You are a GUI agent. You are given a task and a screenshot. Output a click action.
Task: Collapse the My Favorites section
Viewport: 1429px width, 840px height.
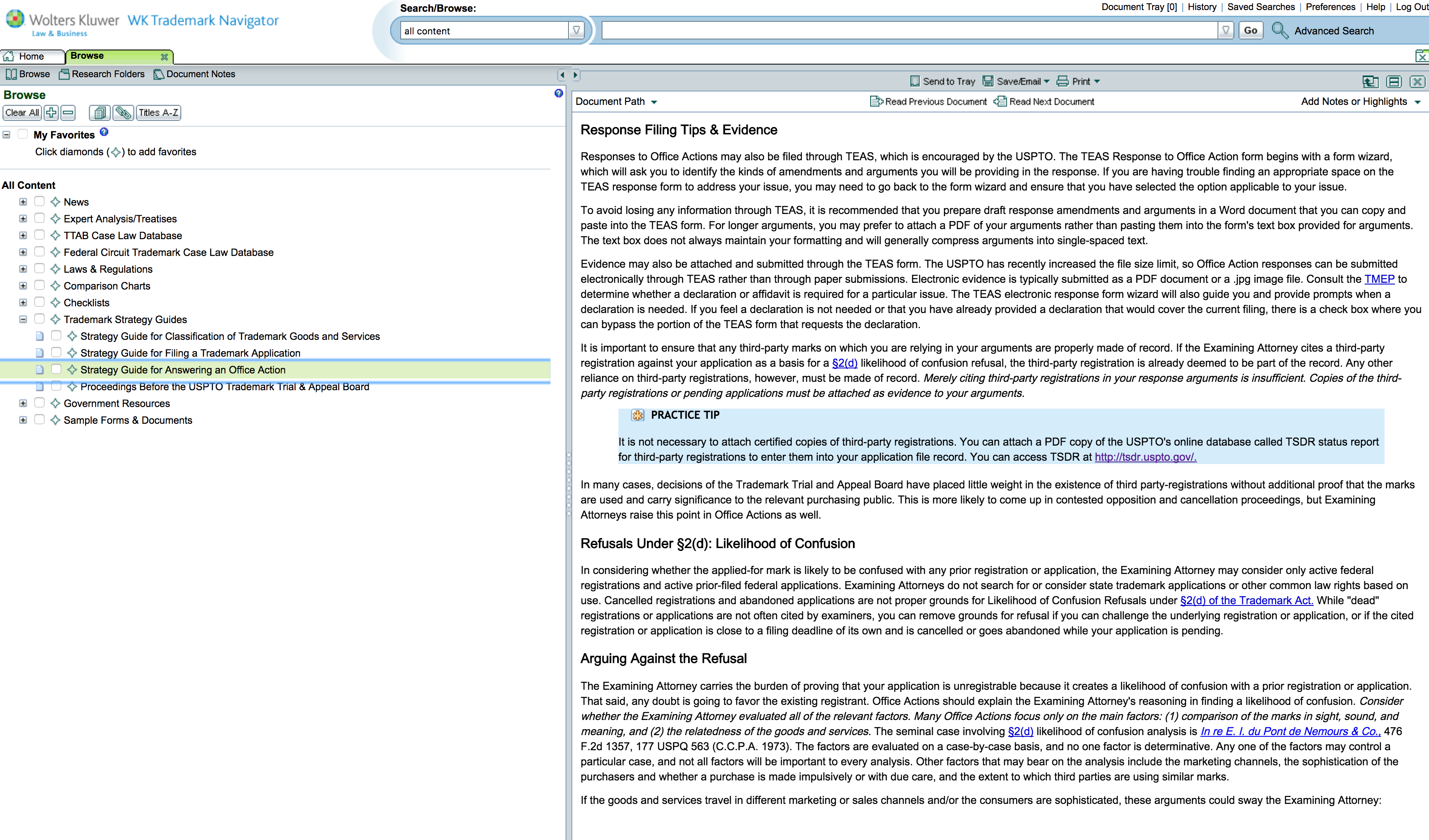[x=6, y=134]
